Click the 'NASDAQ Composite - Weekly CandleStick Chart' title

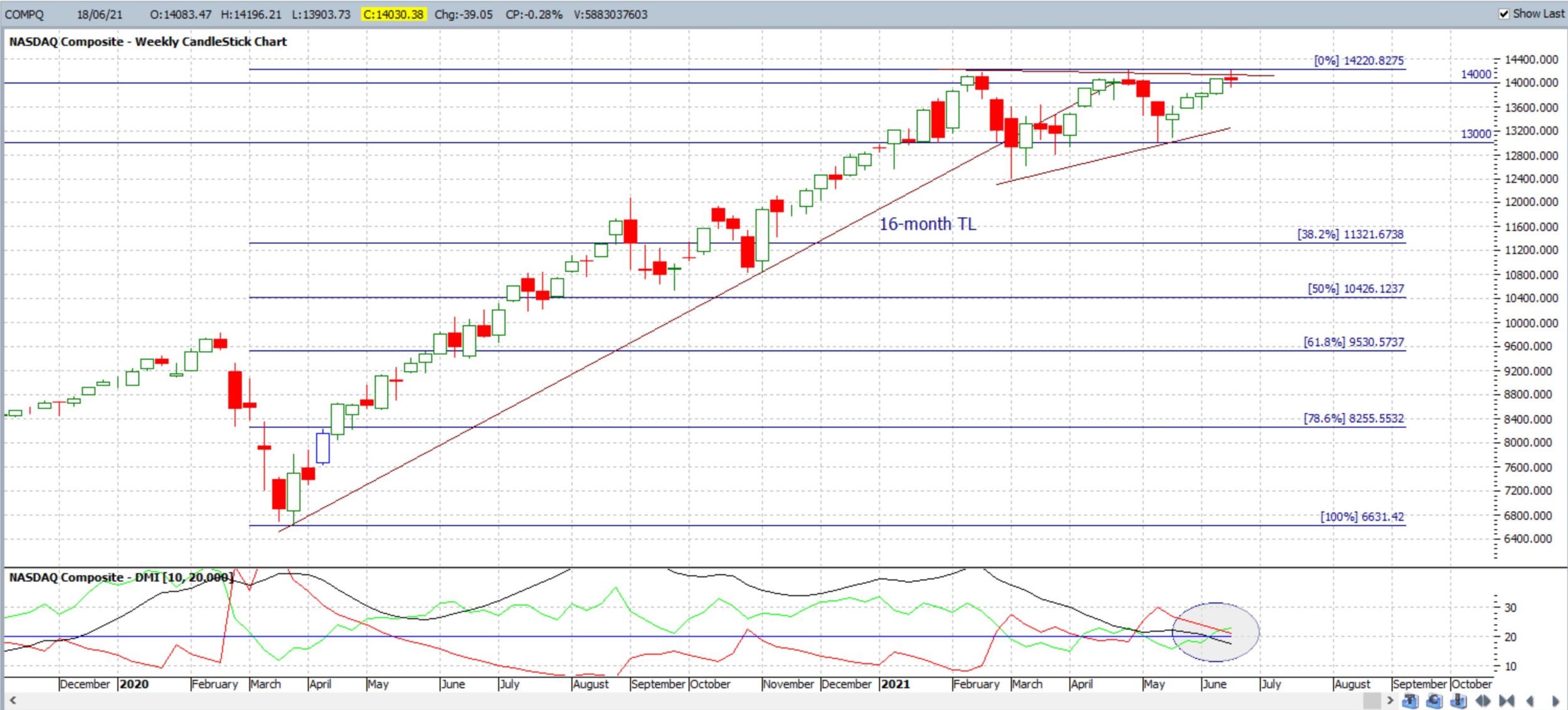(147, 41)
